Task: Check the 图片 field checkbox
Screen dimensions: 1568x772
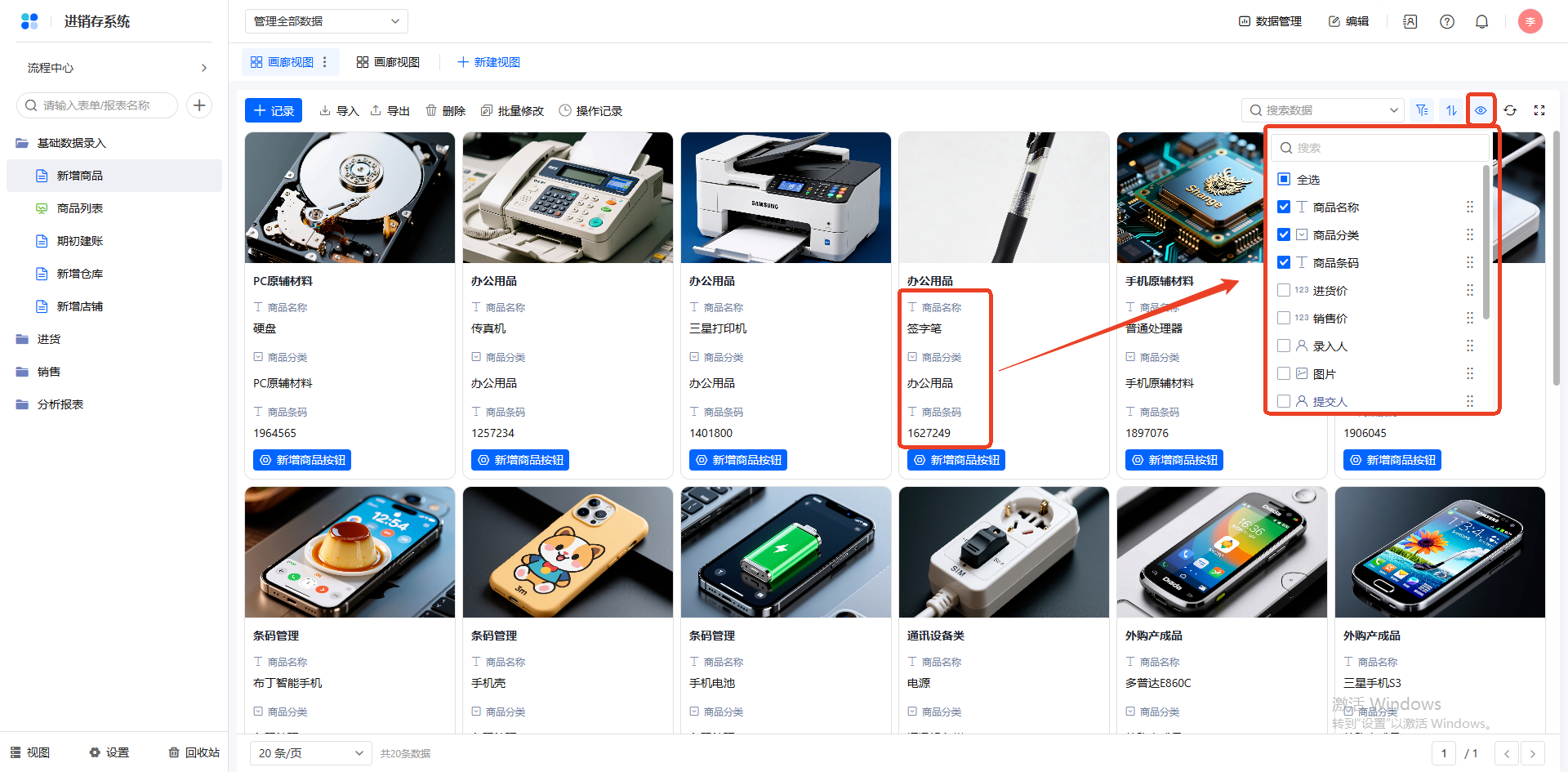Action: point(1284,374)
